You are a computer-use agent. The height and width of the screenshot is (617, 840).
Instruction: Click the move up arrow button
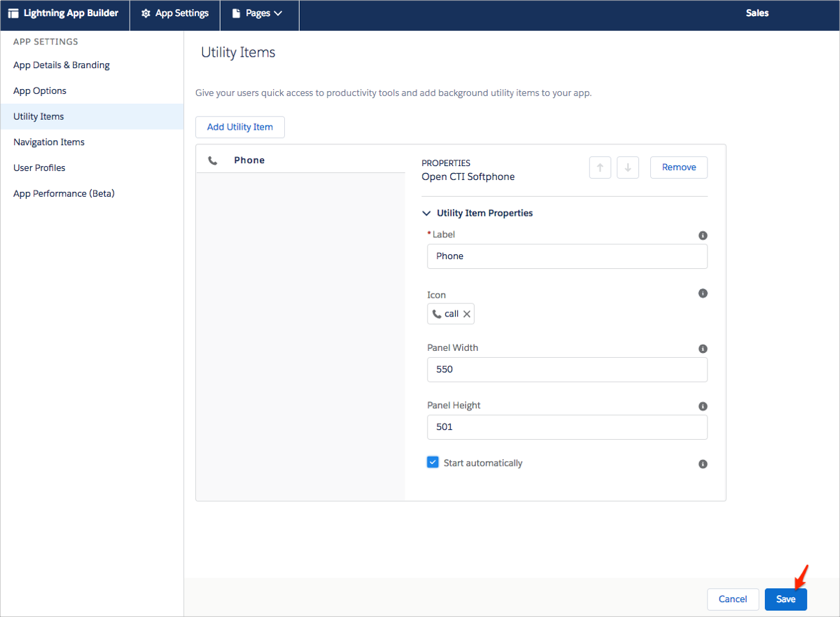pos(600,168)
